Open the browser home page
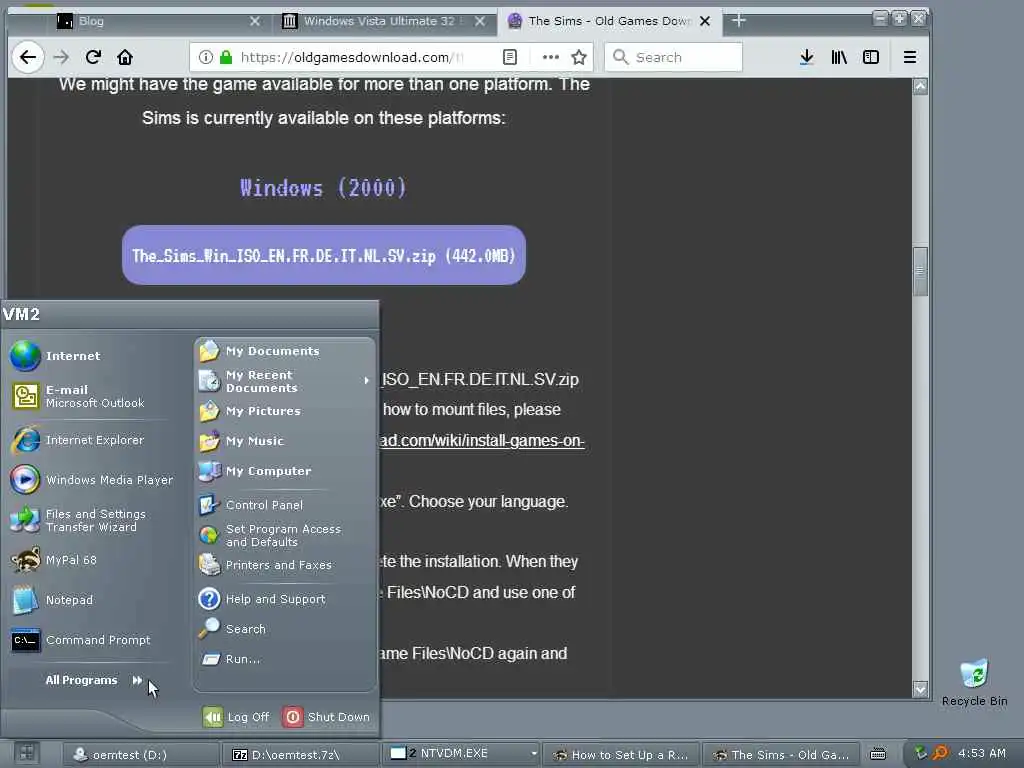This screenshot has width=1024, height=768. click(x=125, y=57)
